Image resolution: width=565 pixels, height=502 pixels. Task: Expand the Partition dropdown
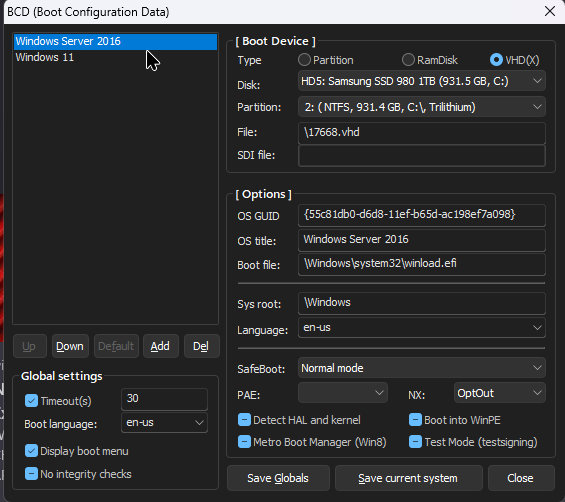click(422, 107)
